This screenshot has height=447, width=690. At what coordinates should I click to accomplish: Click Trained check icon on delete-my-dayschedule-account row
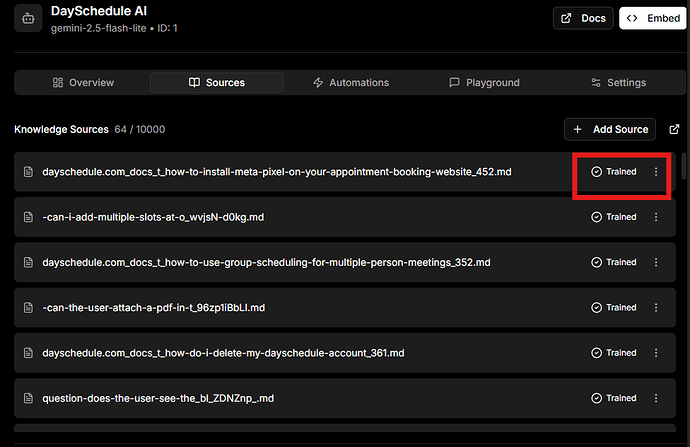coord(596,353)
